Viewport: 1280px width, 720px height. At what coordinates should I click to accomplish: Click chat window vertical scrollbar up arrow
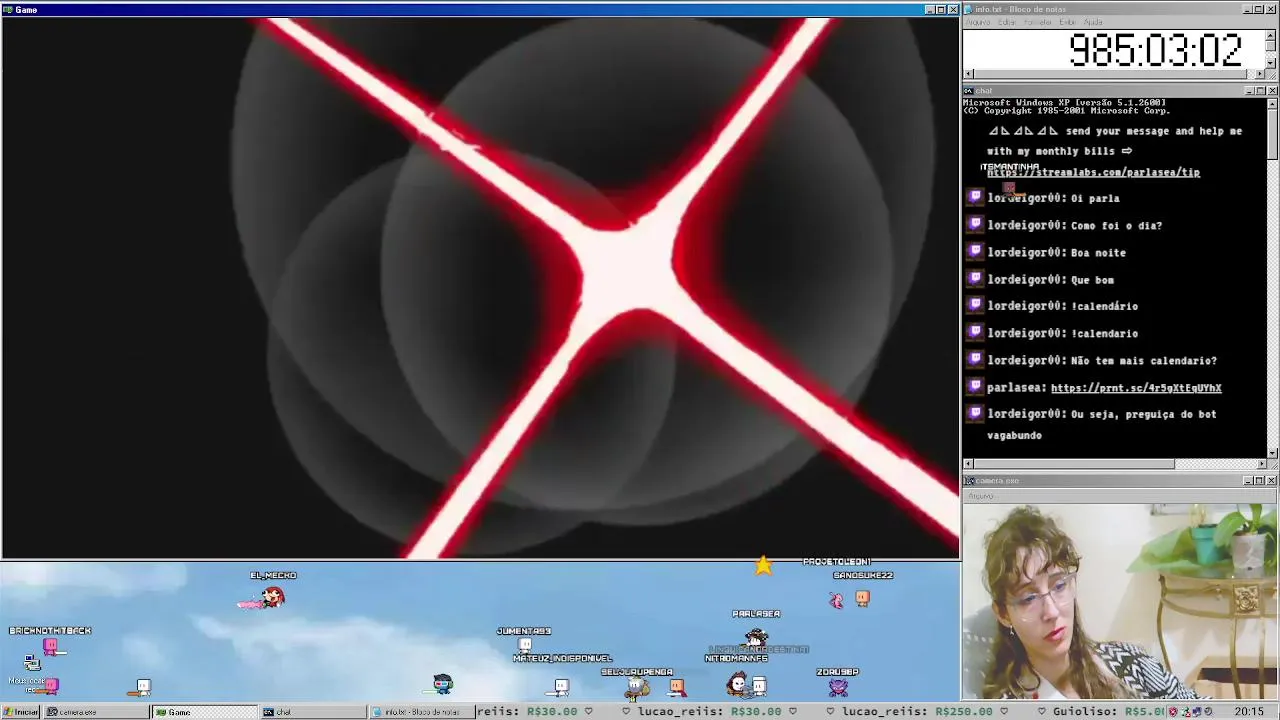point(1272,103)
